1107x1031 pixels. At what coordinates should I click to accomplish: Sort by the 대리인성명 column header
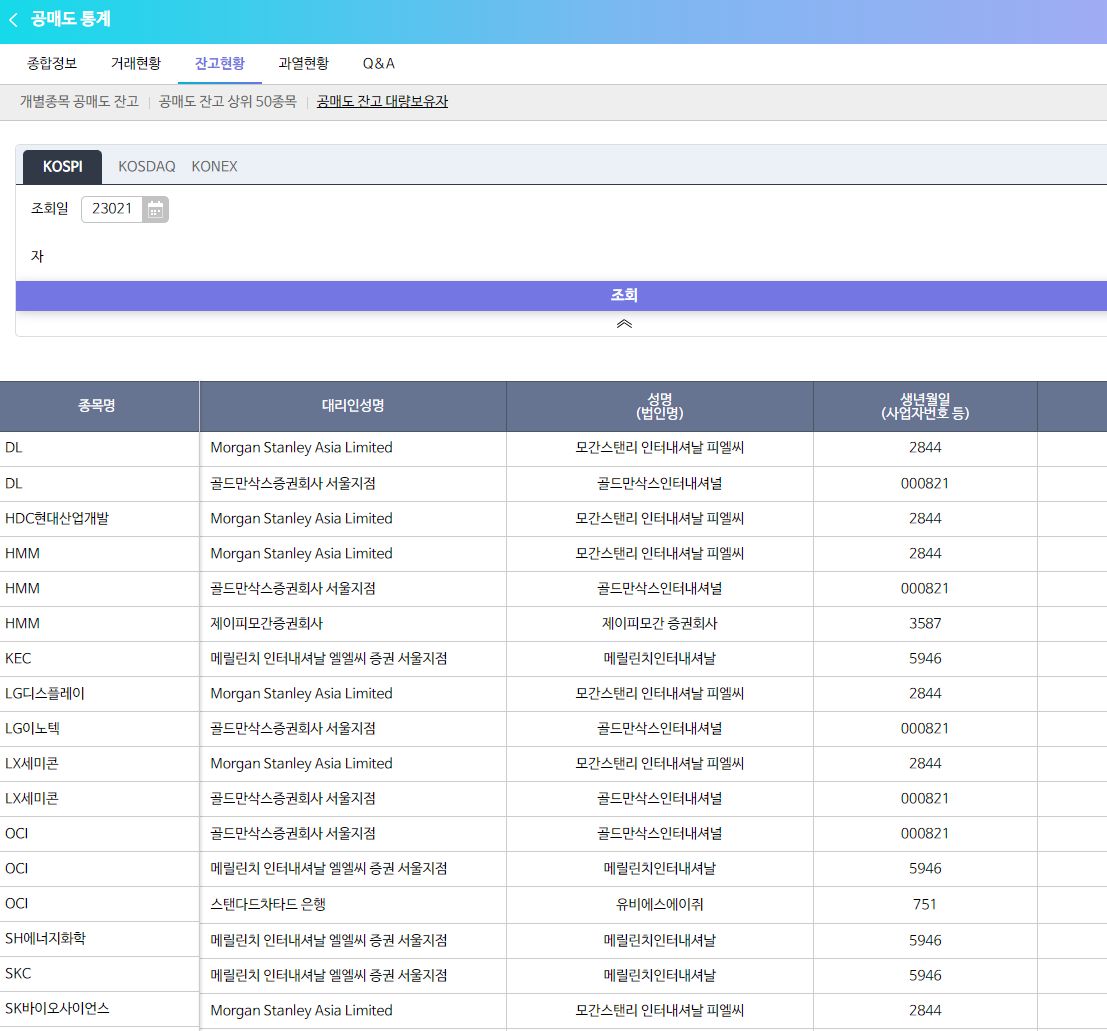tap(353, 406)
